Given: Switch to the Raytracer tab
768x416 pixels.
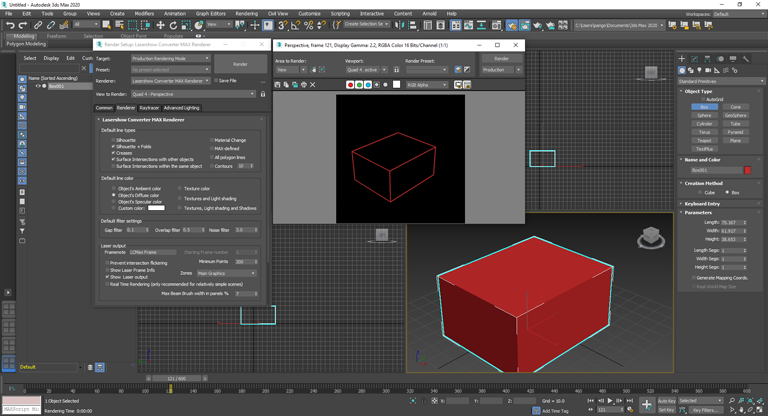Looking at the screenshot, I should [x=149, y=107].
